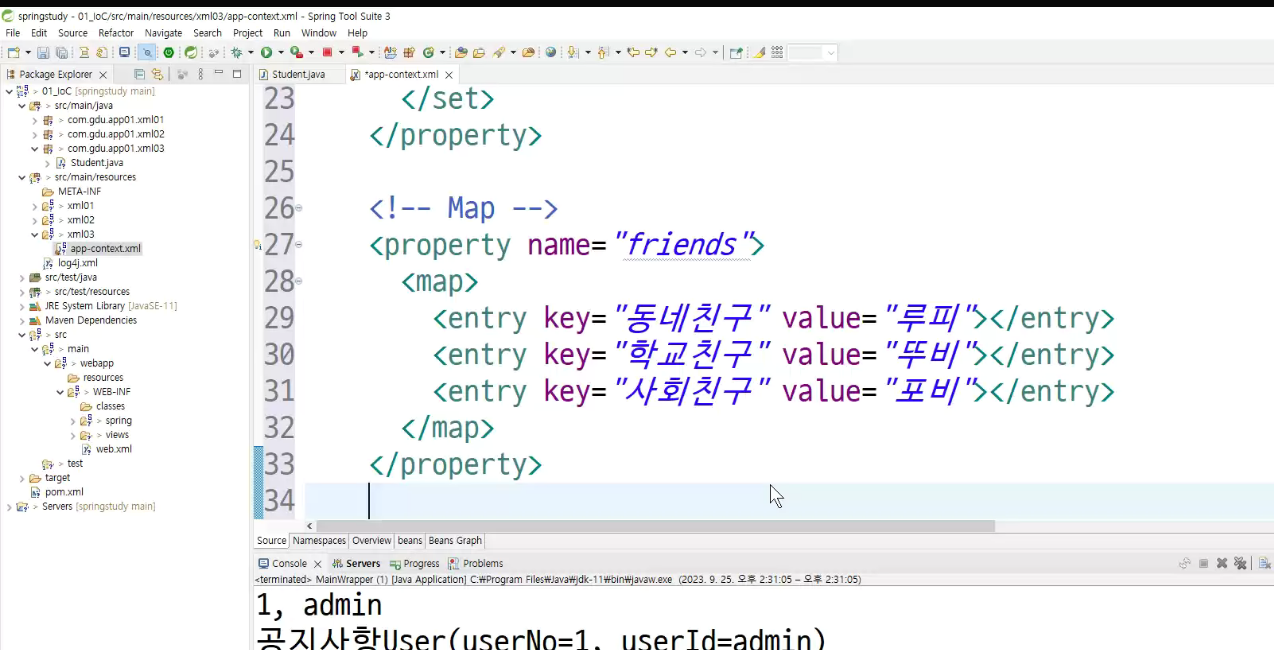Viewport: 1274px width, 650px height.
Task: Collapse the fold at line 28
Action: (x=299, y=282)
